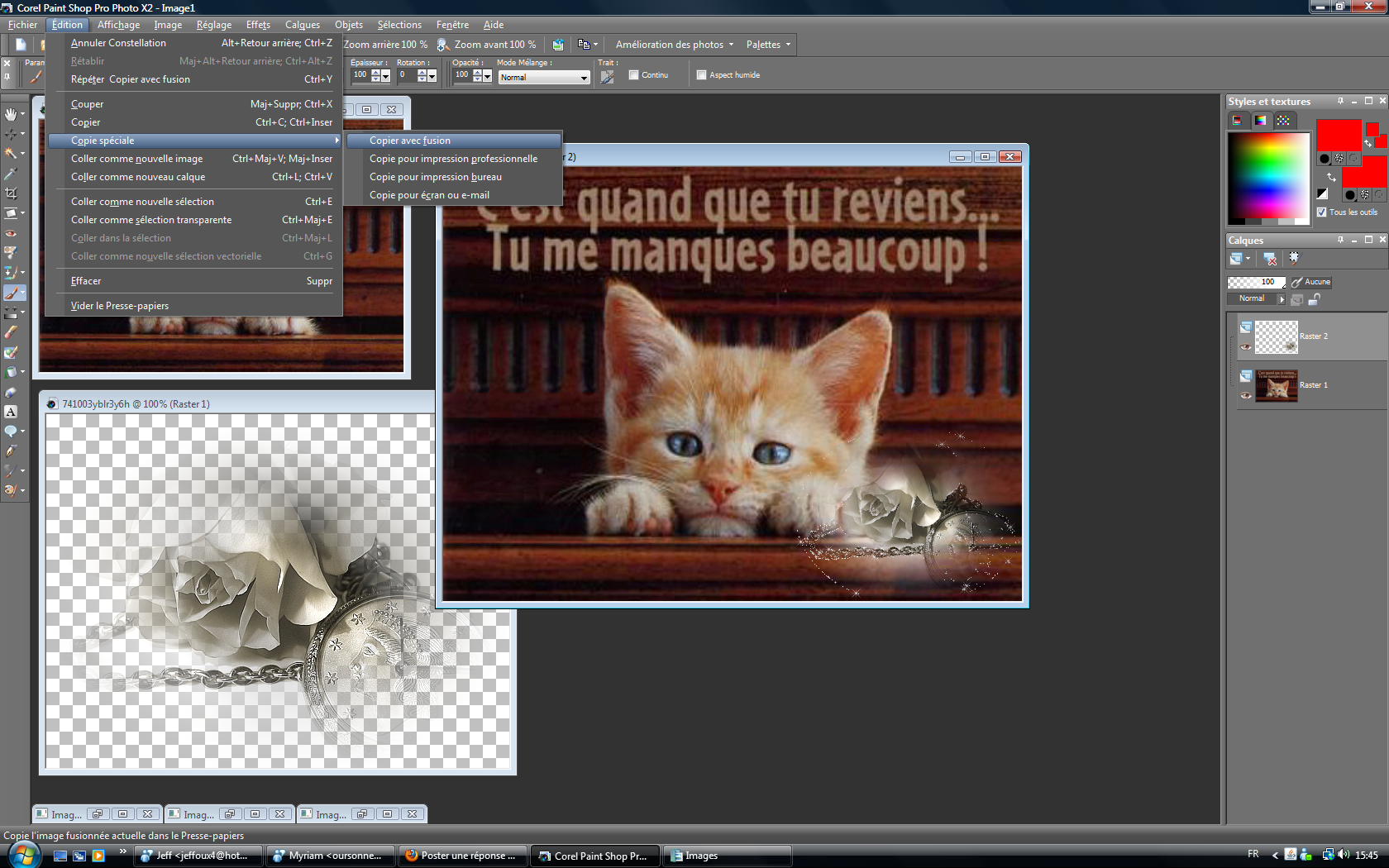Select the Text tool
1389x868 pixels.
11,412
